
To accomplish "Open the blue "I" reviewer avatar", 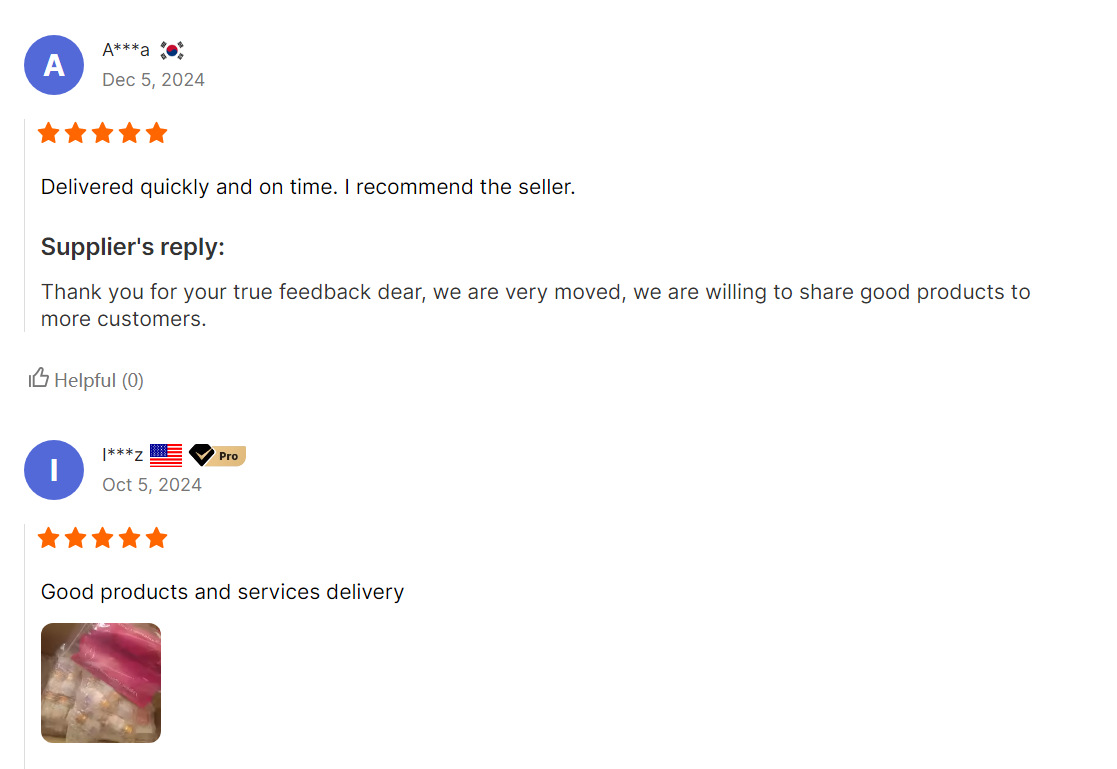I will coord(54,470).
